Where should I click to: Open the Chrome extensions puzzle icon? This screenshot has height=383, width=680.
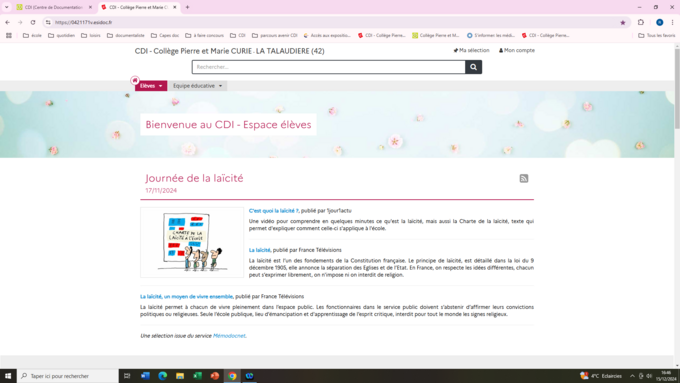pos(641,23)
